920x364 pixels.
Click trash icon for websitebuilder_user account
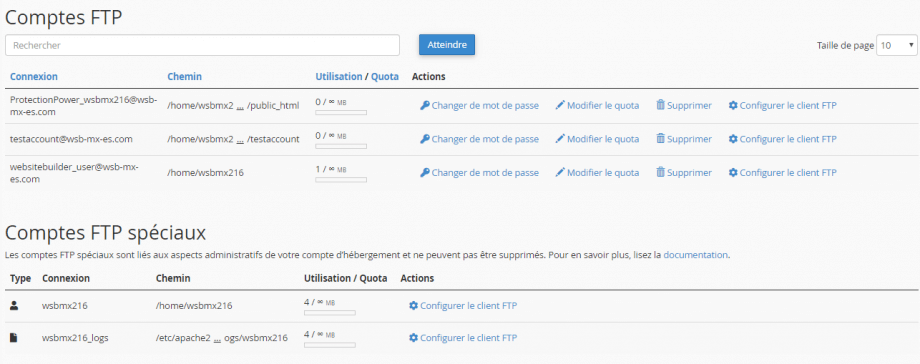[660, 173]
